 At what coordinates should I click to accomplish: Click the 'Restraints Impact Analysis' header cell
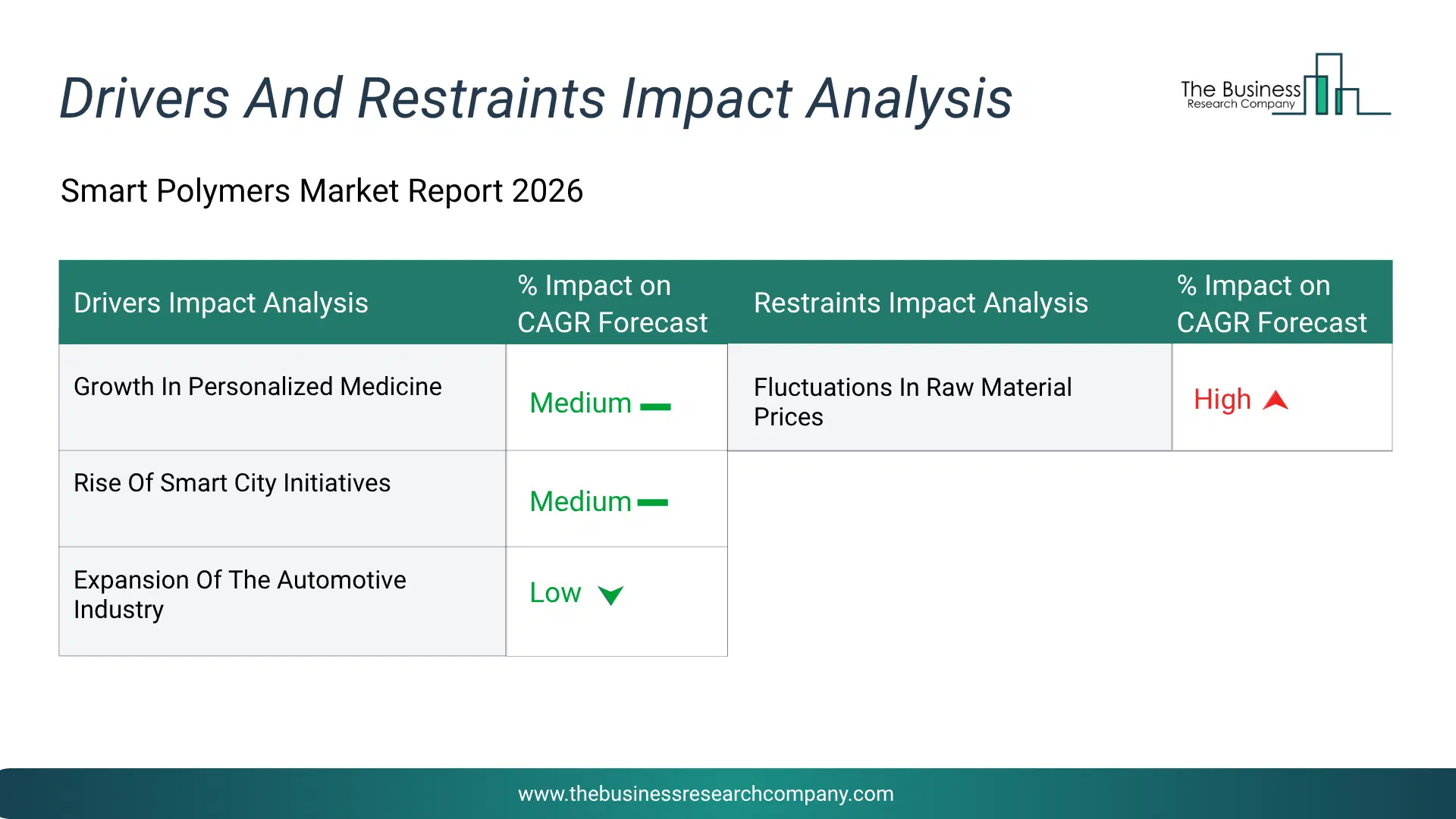click(x=949, y=303)
